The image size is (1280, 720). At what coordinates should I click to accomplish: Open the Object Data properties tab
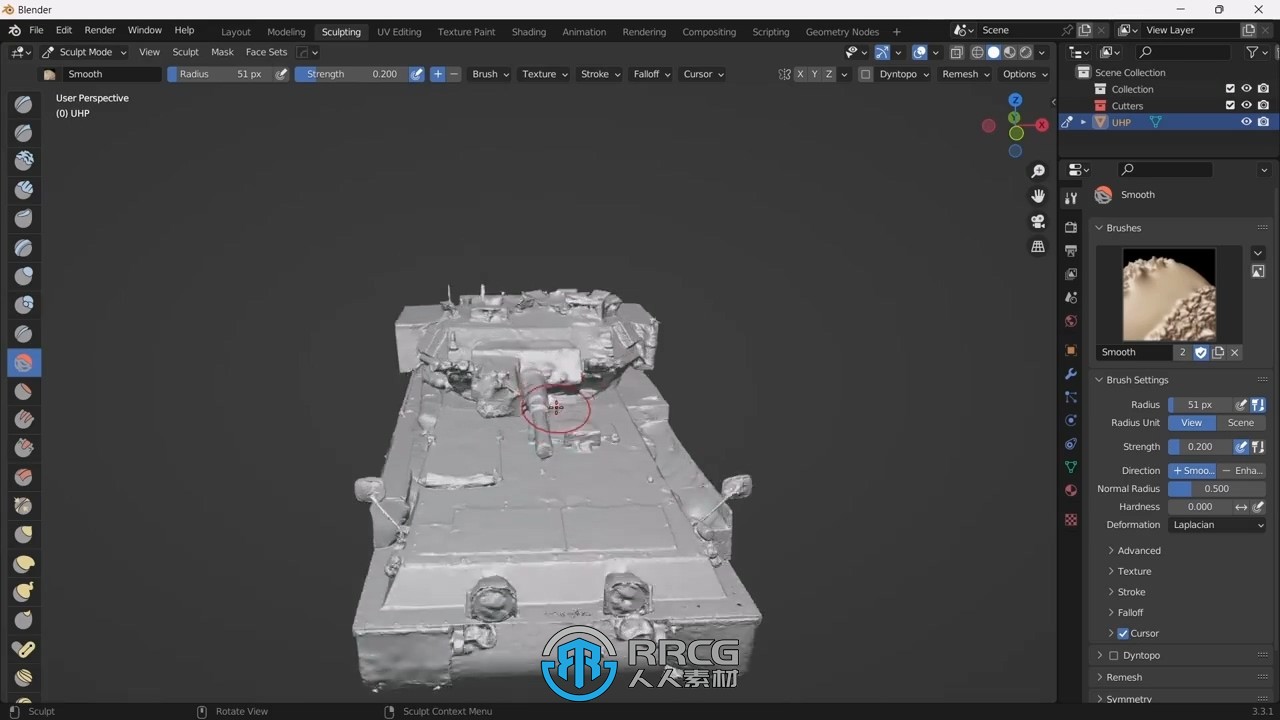[1071, 467]
